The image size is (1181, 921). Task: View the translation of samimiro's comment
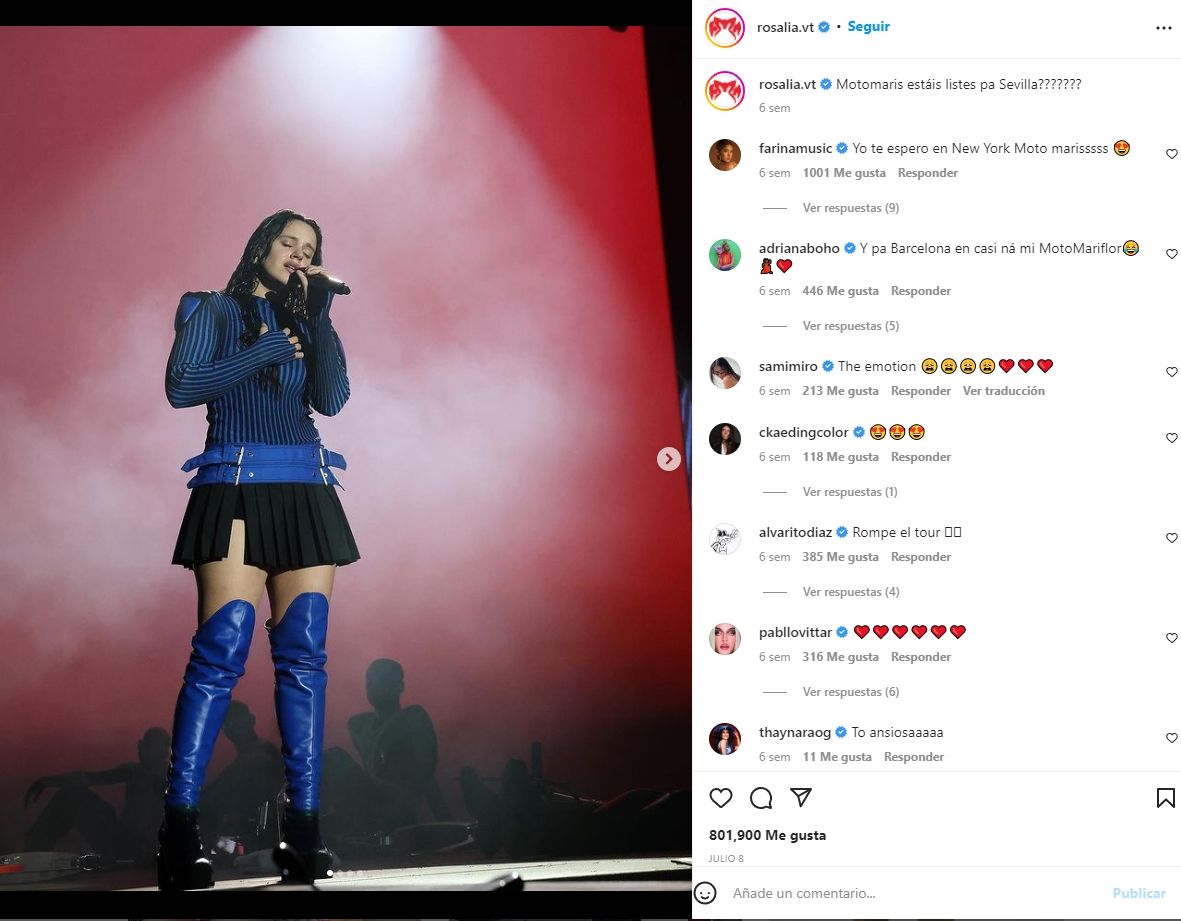pos(1003,391)
